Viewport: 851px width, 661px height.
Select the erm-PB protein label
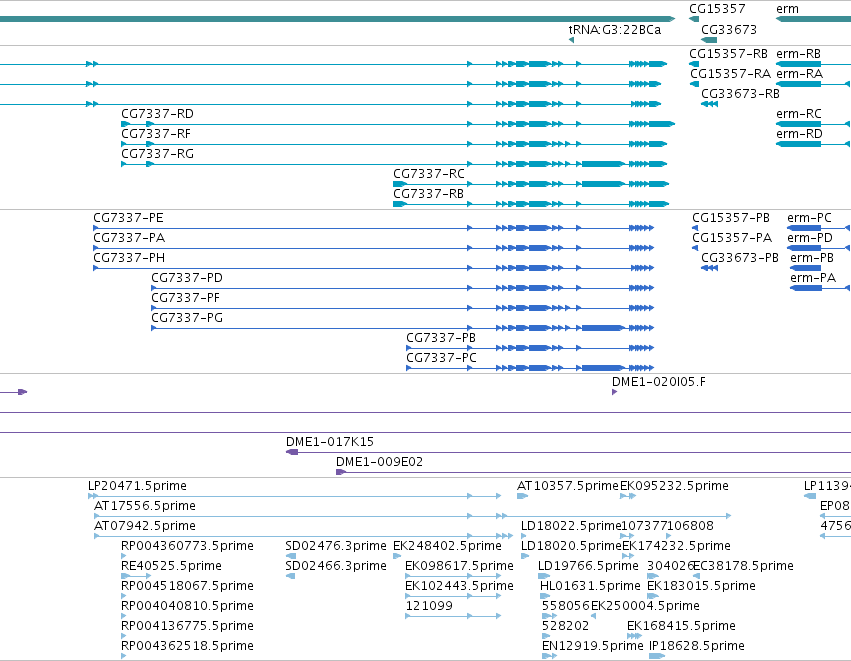coord(812,258)
